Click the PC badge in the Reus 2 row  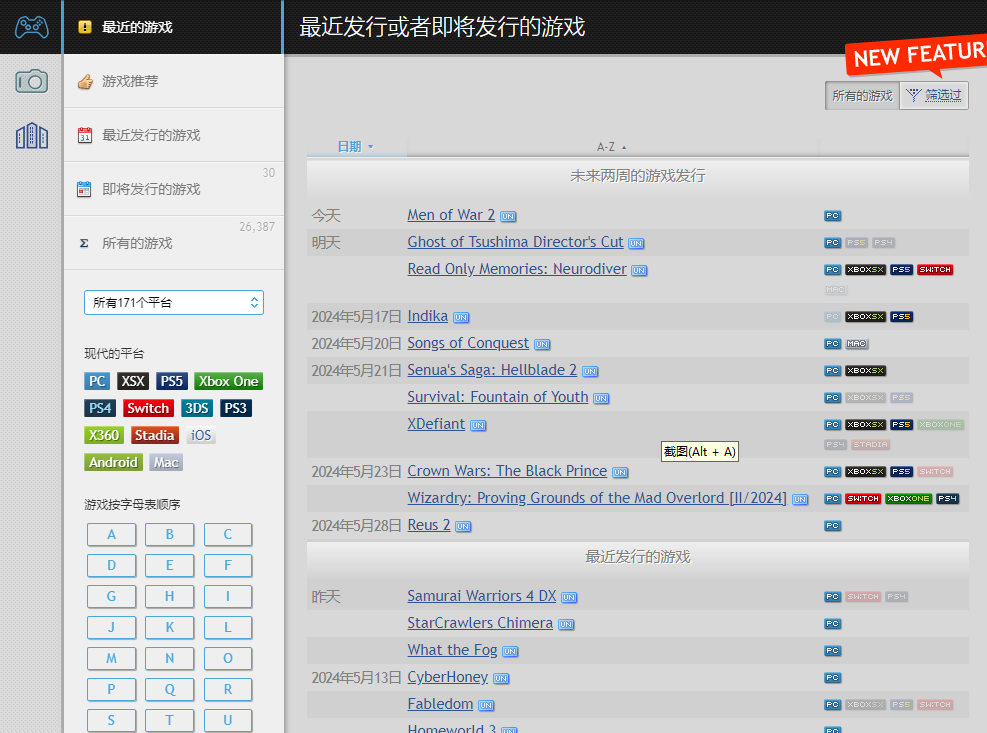832,525
